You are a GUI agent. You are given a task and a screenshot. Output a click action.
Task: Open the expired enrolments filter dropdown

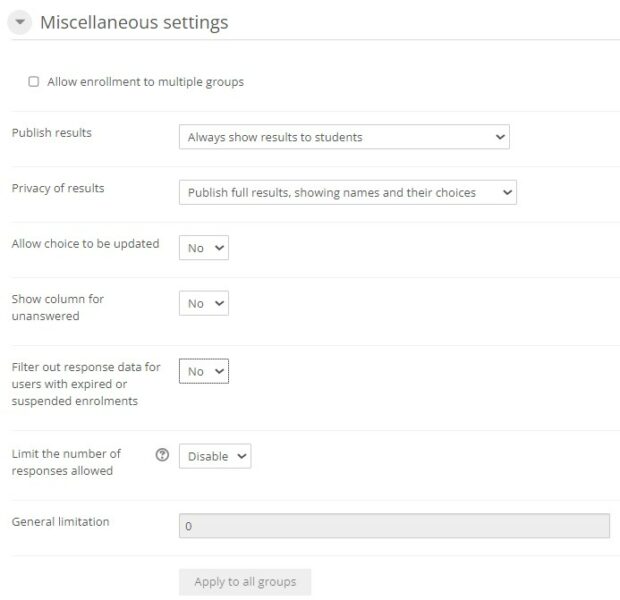[x=203, y=371]
